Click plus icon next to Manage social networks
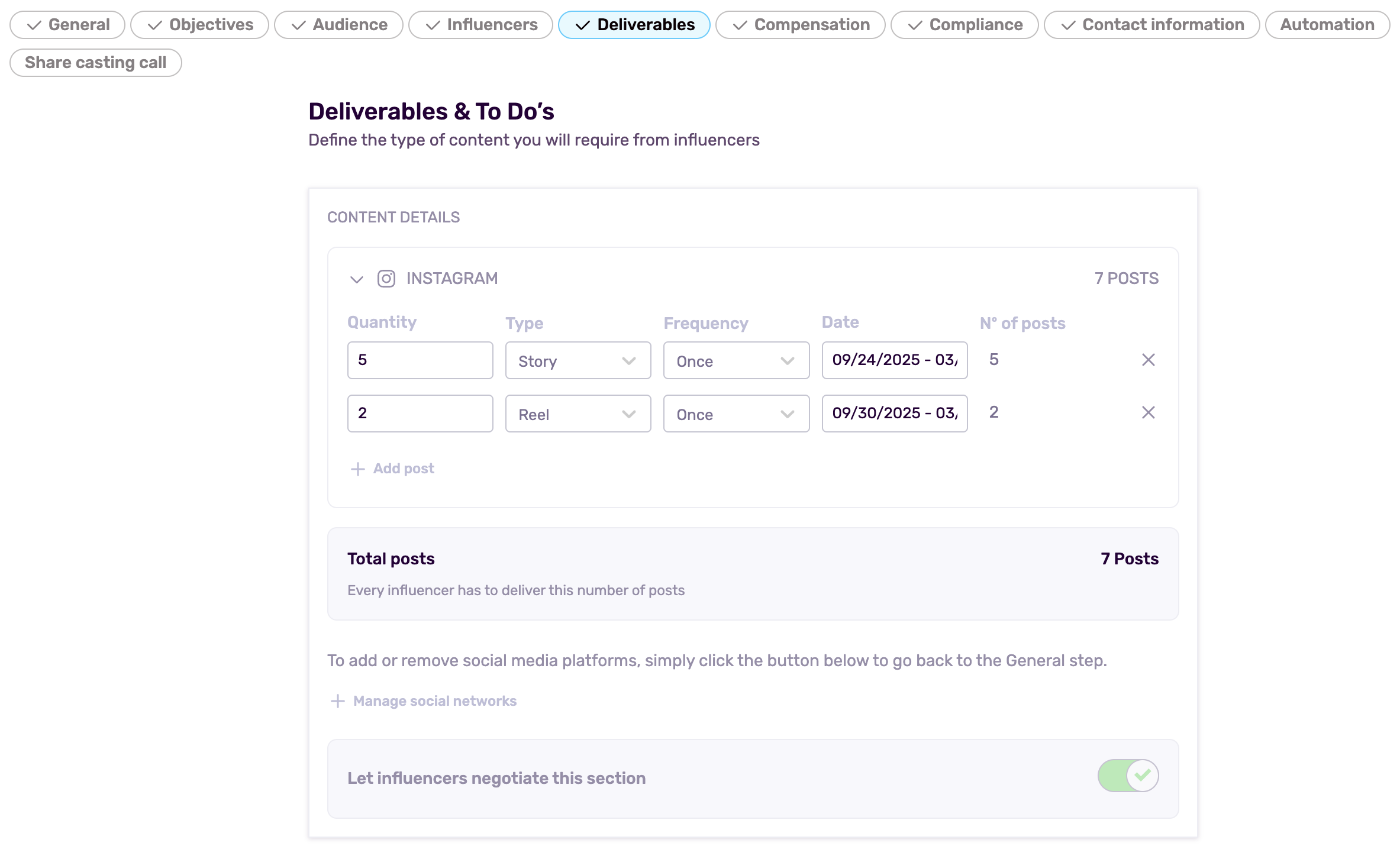The width and height of the screenshot is (1400, 846). (337, 701)
